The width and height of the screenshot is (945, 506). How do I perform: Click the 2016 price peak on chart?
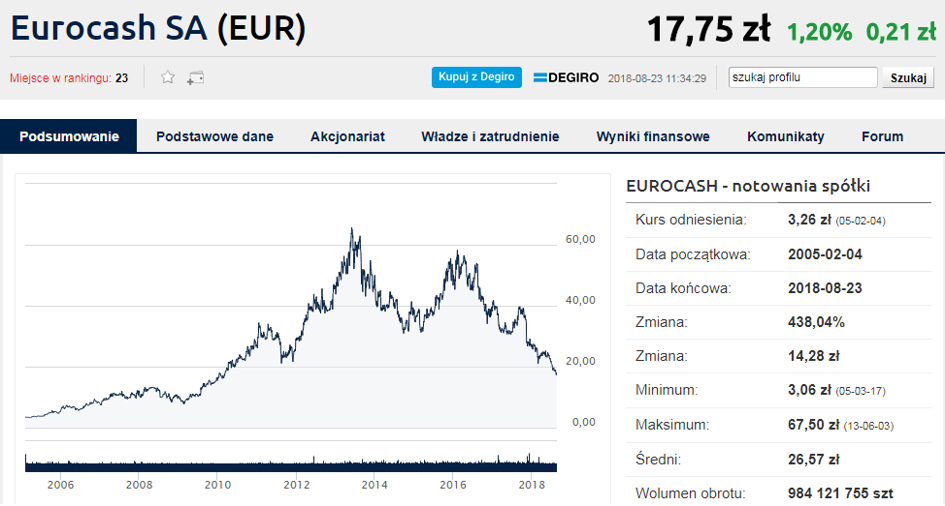coord(457,252)
